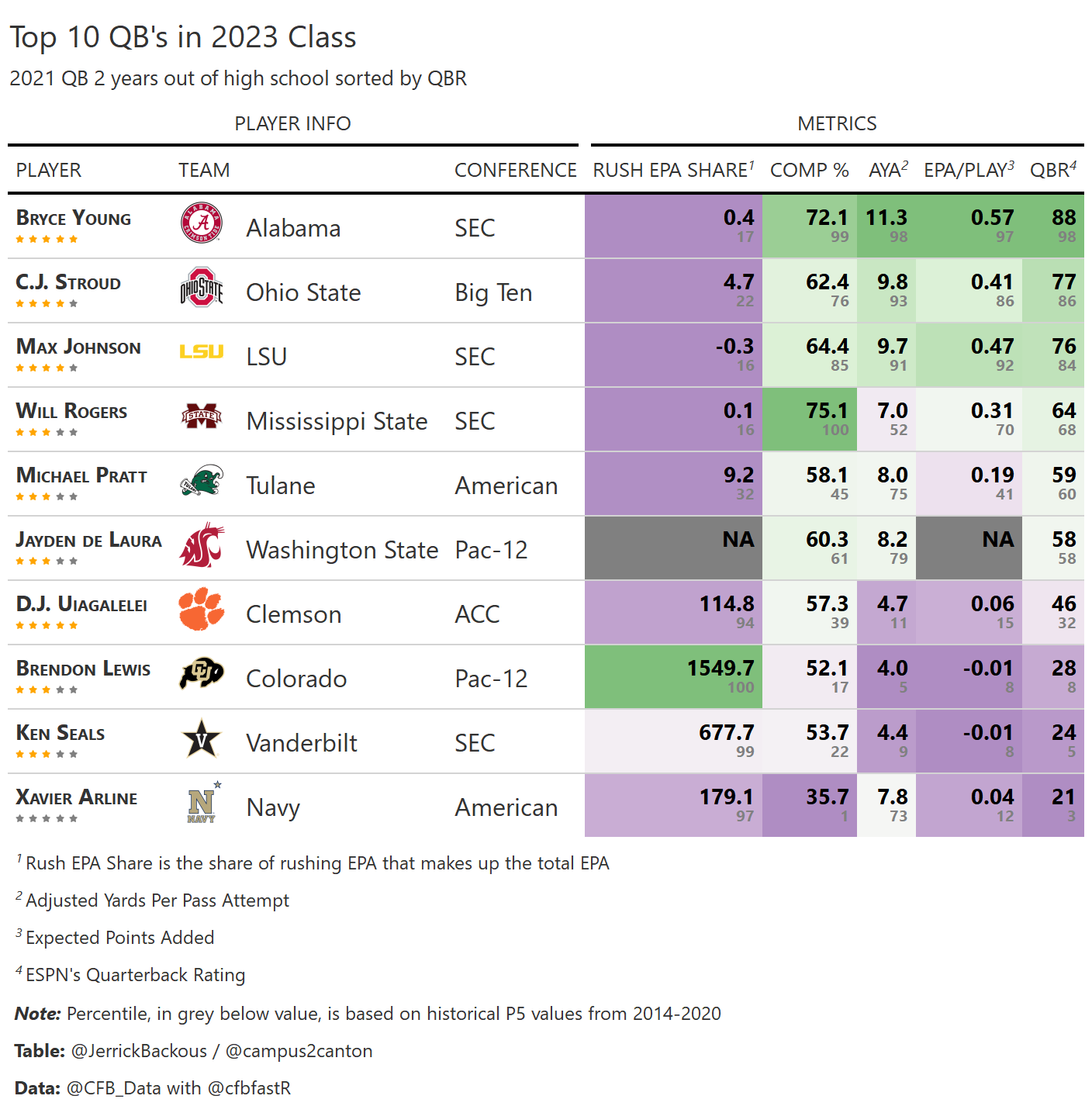Click the QBR column header
The width and height of the screenshot is (1092, 1113).
pos(1052,170)
